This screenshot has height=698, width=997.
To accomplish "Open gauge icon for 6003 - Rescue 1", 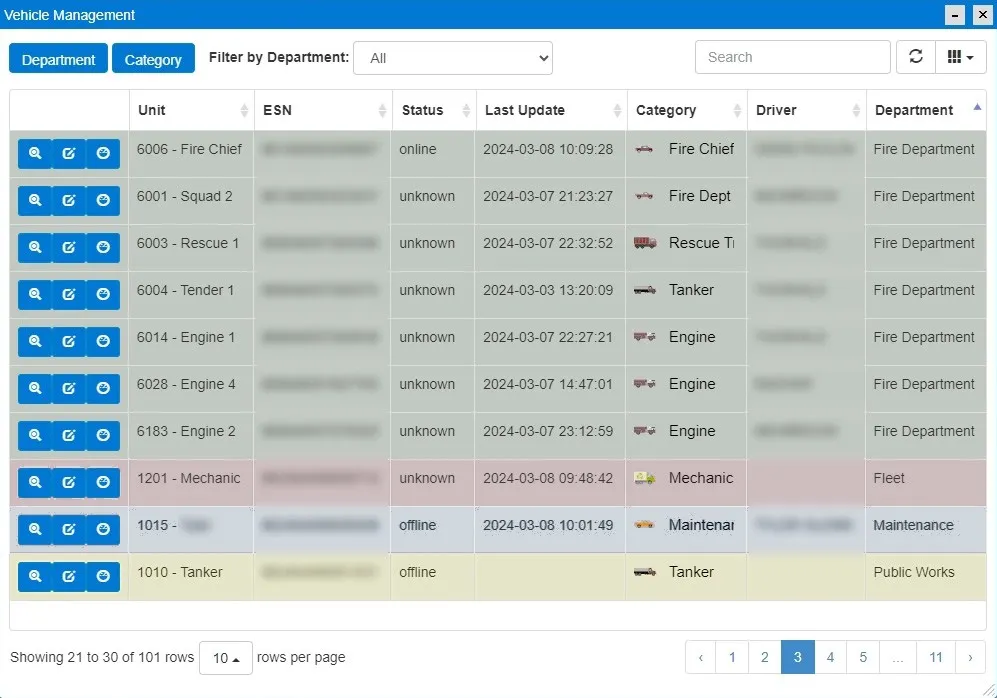I will pos(103,248).
